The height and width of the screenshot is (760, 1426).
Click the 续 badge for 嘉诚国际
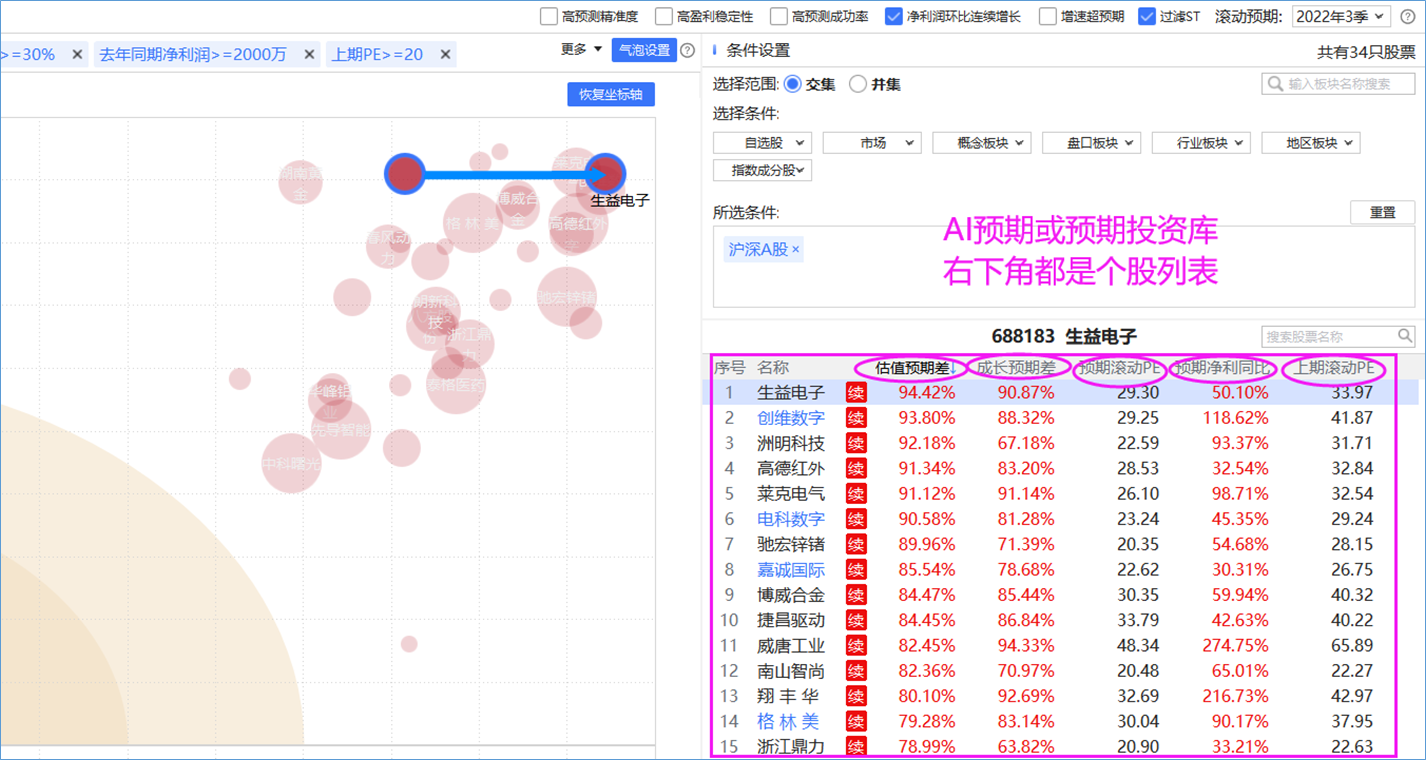856,569
